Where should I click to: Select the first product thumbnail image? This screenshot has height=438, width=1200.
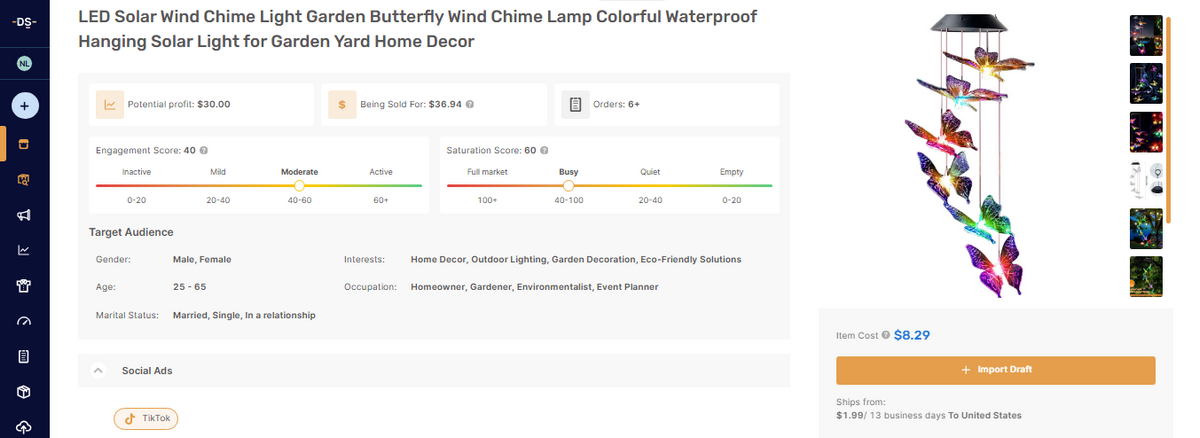pos(1145,35)
